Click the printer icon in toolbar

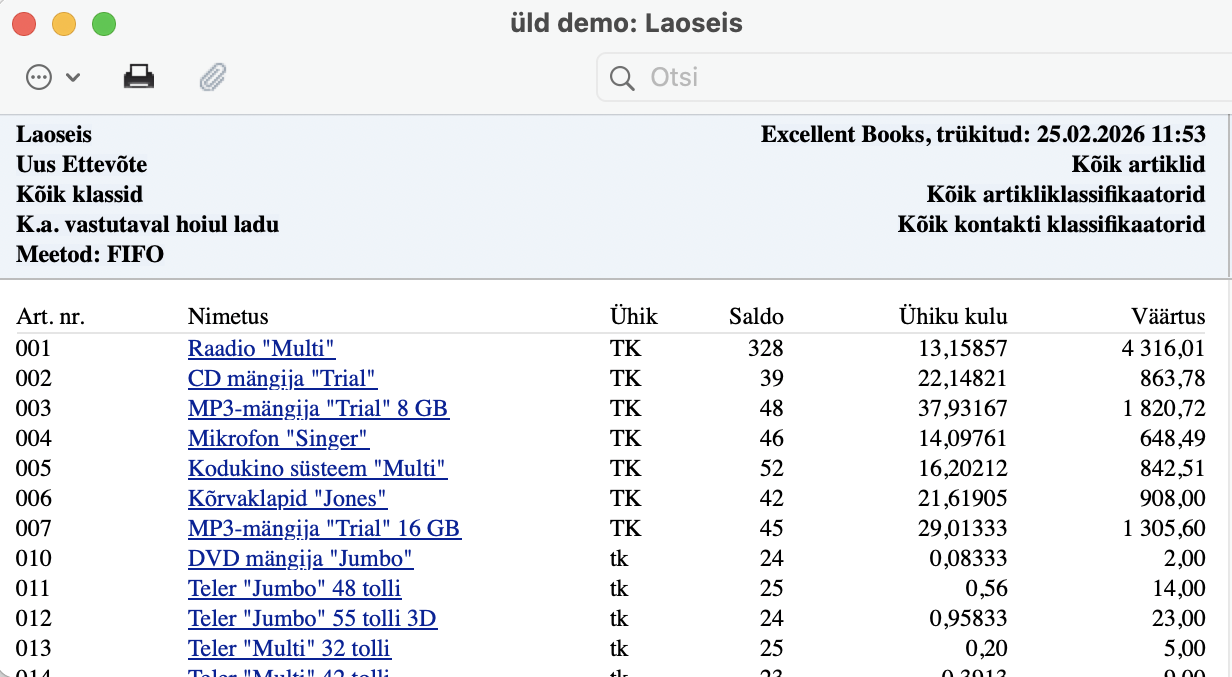tap(139, 77)
